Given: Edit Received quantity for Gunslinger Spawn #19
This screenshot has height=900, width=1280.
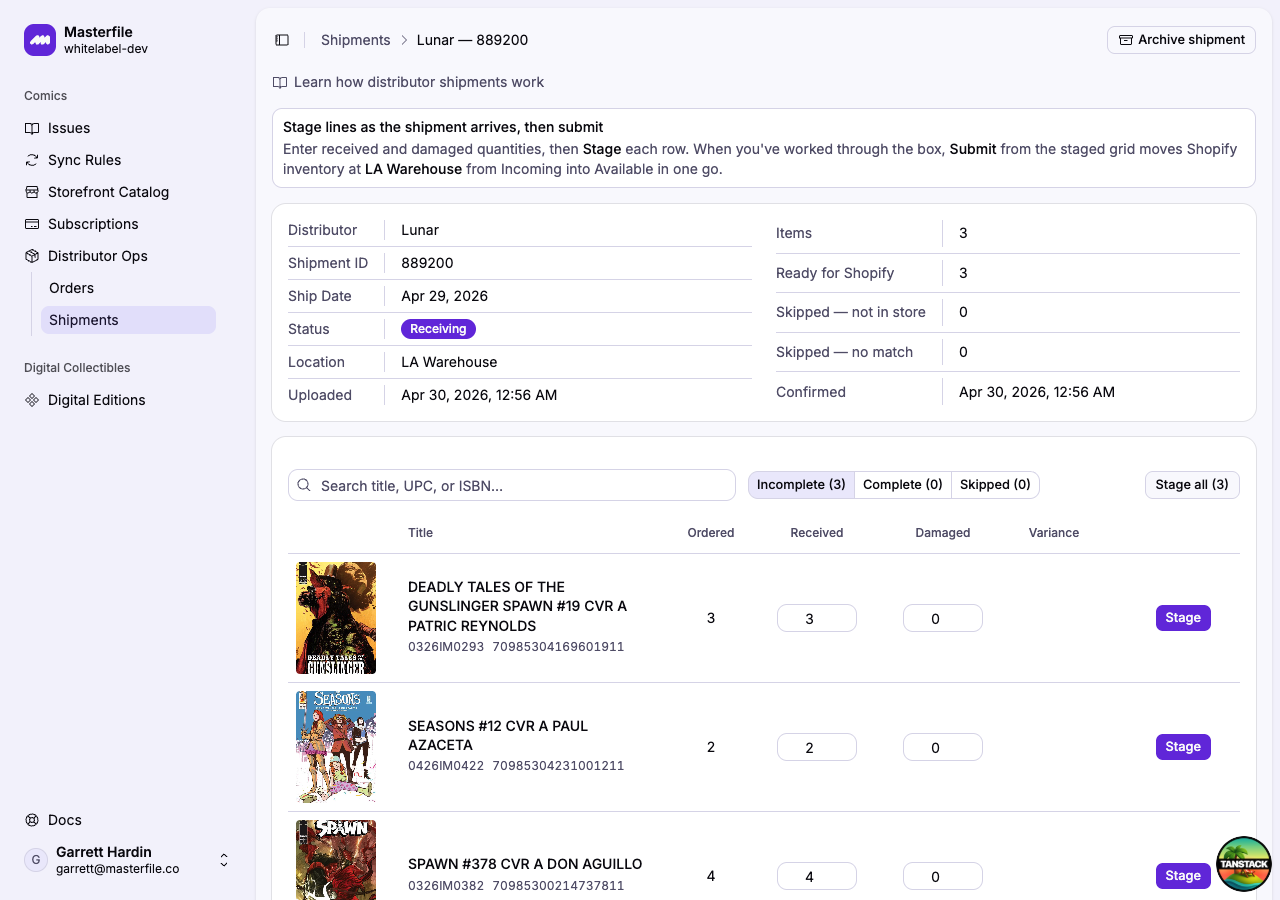Looking at the screenshot, I should [817, 618].
